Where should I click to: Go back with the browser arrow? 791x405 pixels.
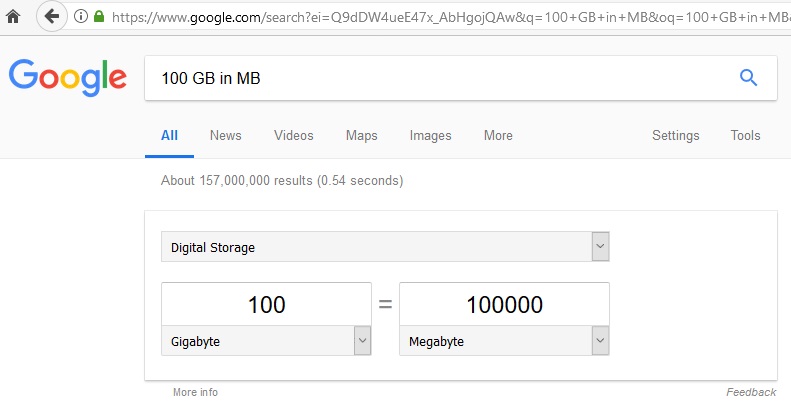(51, 17)
